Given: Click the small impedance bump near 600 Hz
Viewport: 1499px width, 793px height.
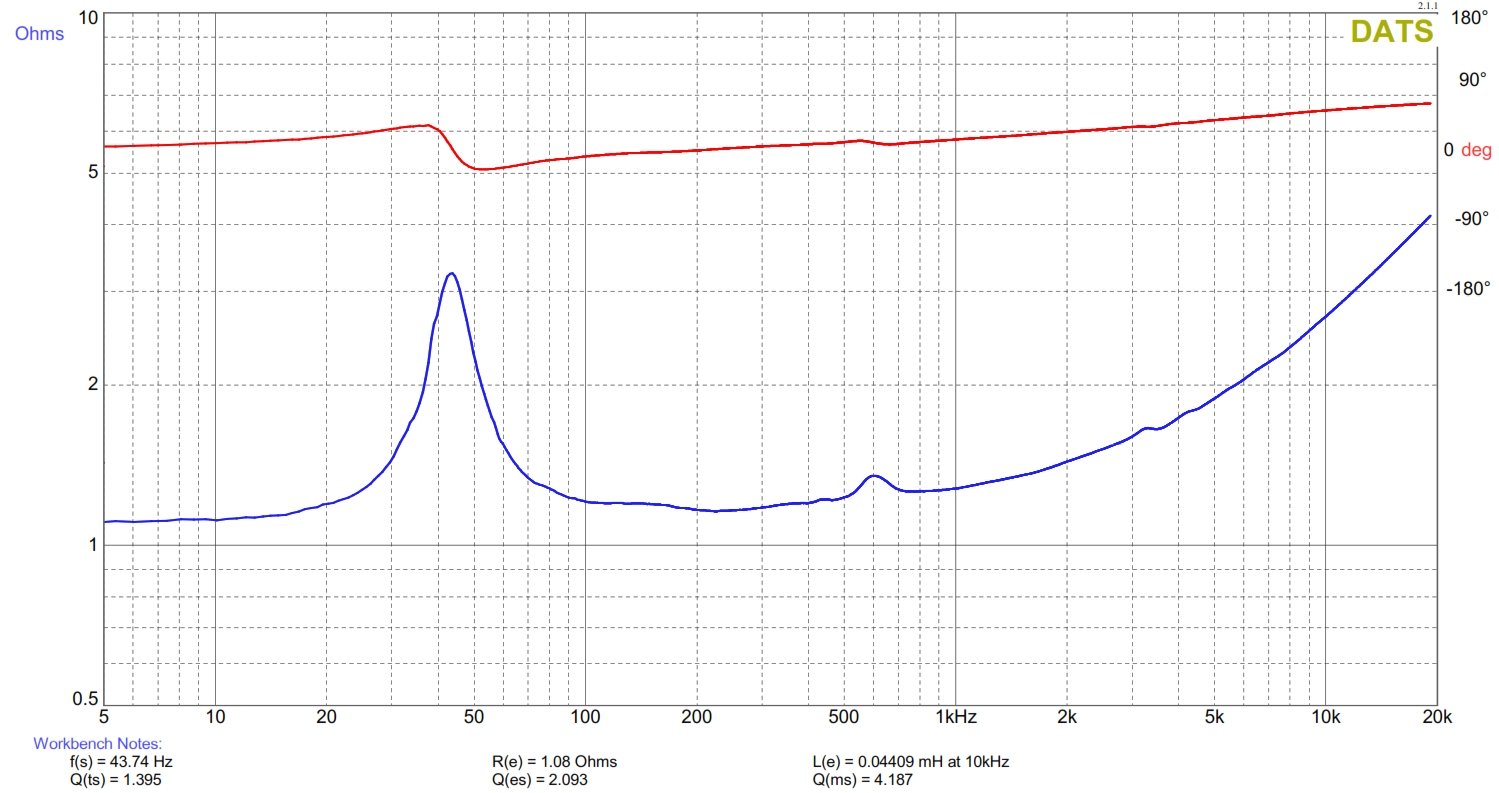Looking at the screenshot, I should pyautogui.click(x=874, y=477).
